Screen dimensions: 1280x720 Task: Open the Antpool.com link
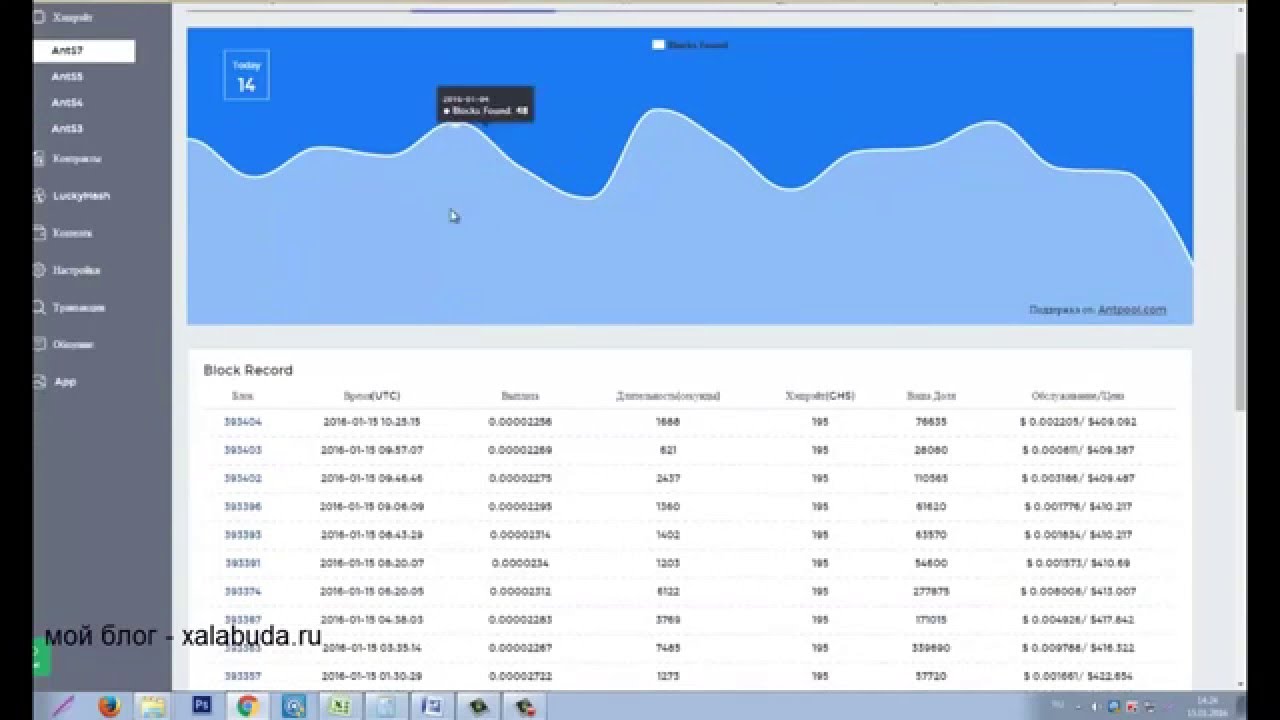tap(1132, 310)
